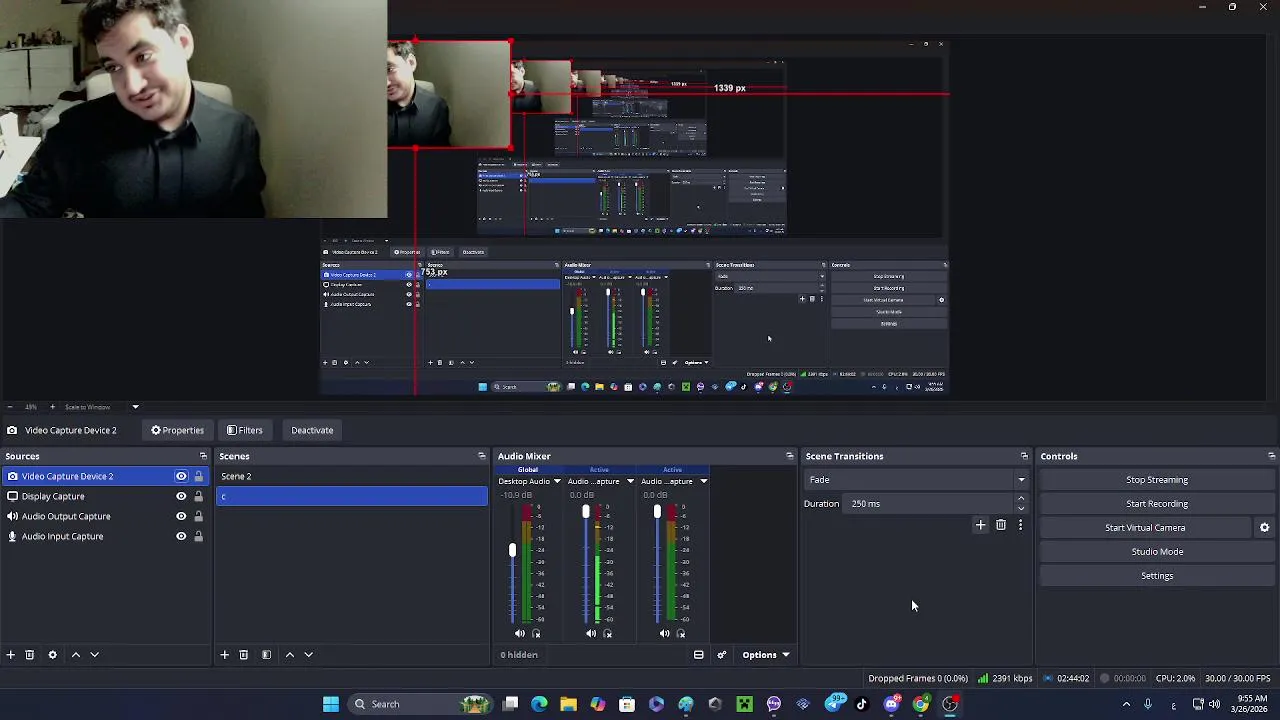Undock the Sources panel
1280x720 pixels.
click(203, 456)
